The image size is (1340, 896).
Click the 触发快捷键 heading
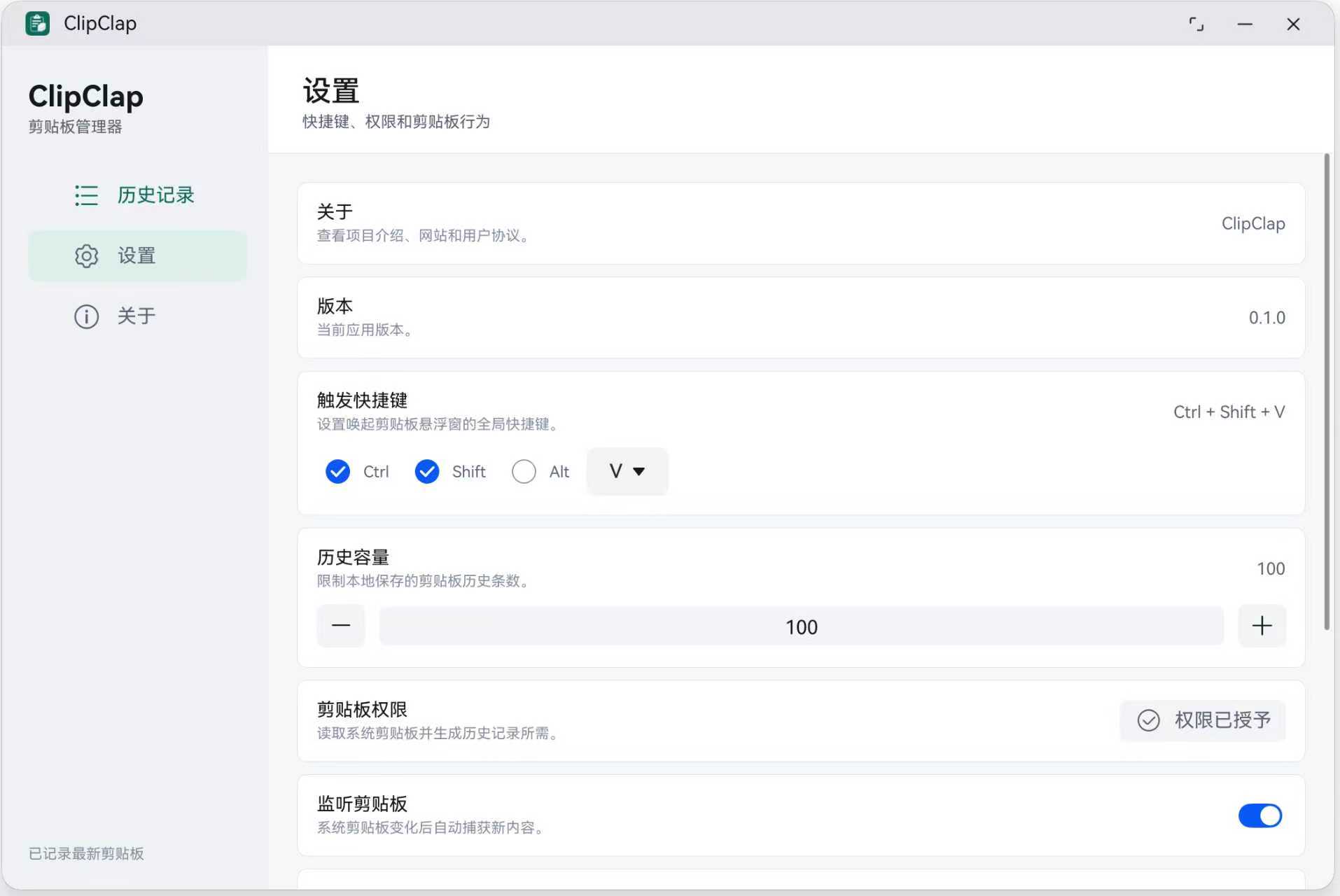[x=362, y=400]
